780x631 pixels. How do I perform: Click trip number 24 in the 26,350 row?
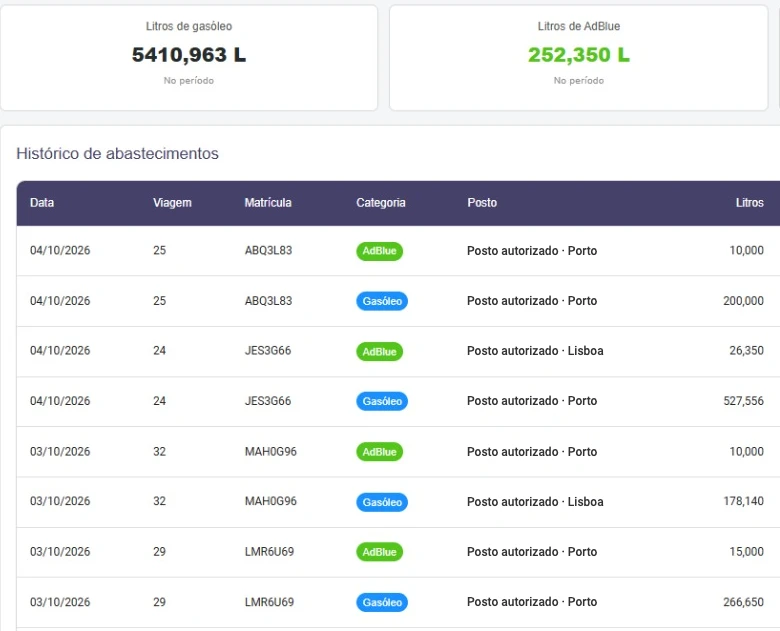coord(159,350)
